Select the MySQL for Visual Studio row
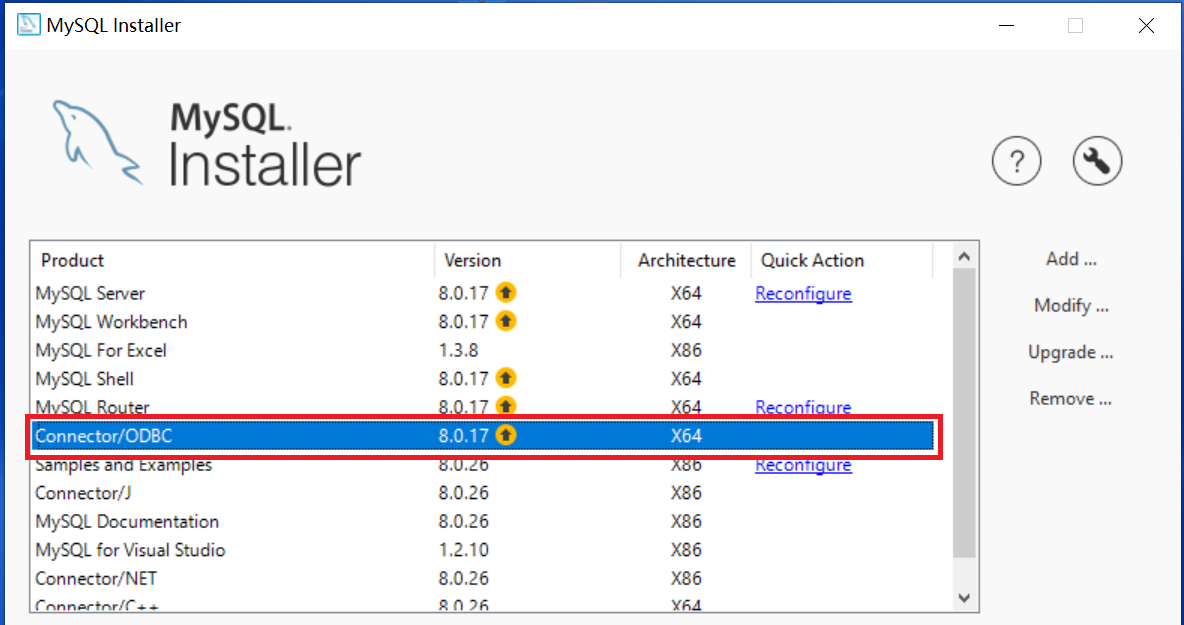 483,550
